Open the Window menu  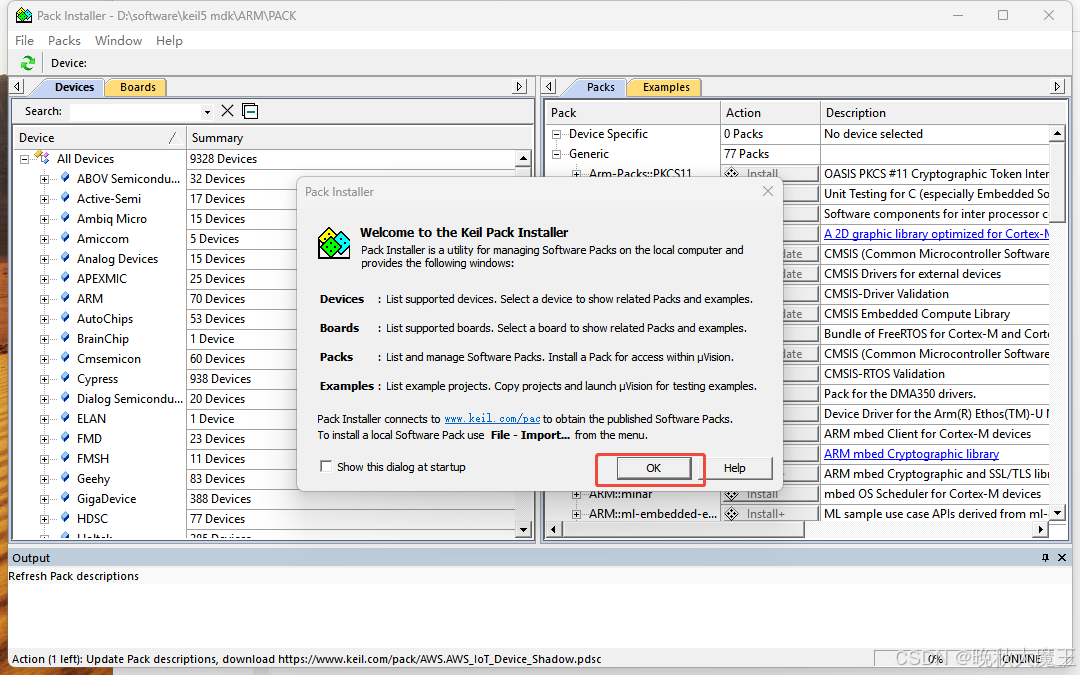click(118, 41)
